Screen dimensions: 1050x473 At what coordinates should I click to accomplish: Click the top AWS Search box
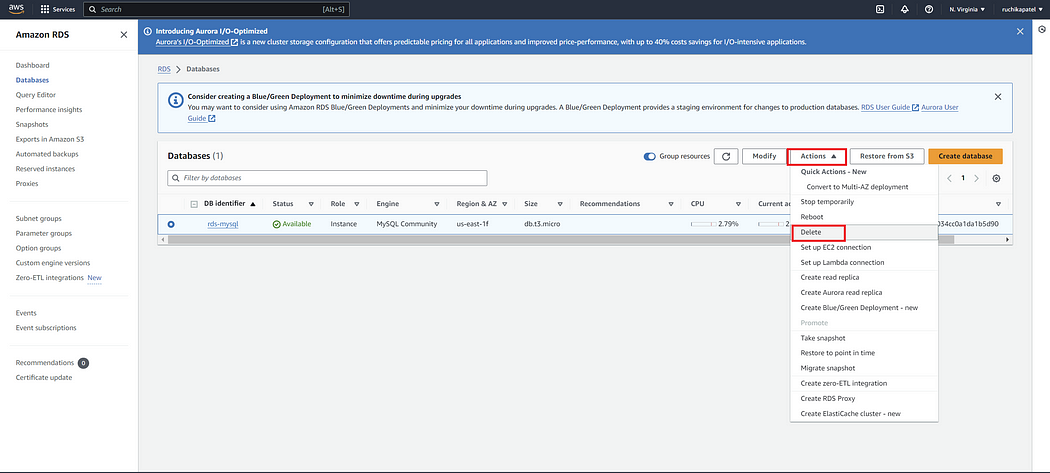pos(217,9)
